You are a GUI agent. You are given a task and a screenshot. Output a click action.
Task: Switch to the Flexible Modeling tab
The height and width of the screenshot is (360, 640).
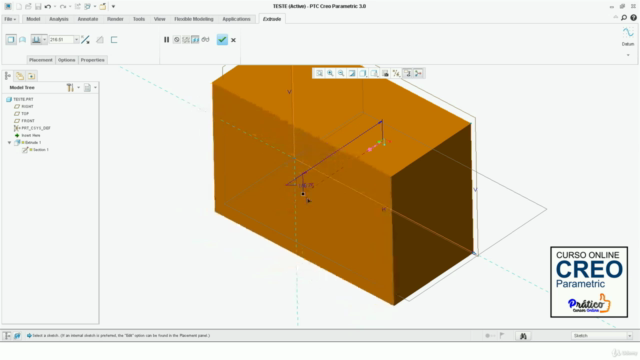pos(193,19)
